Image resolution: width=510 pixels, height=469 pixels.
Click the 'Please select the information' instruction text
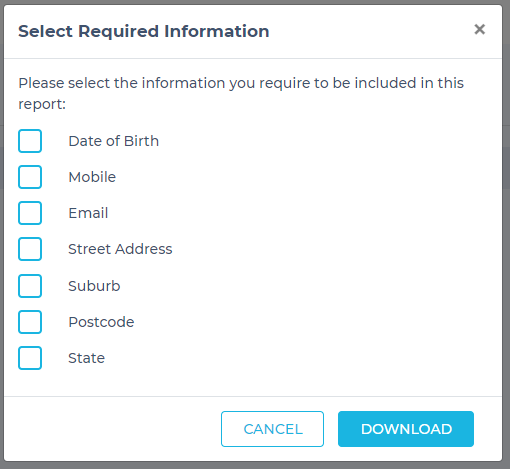pyautogui.click(x=241, y=93)
